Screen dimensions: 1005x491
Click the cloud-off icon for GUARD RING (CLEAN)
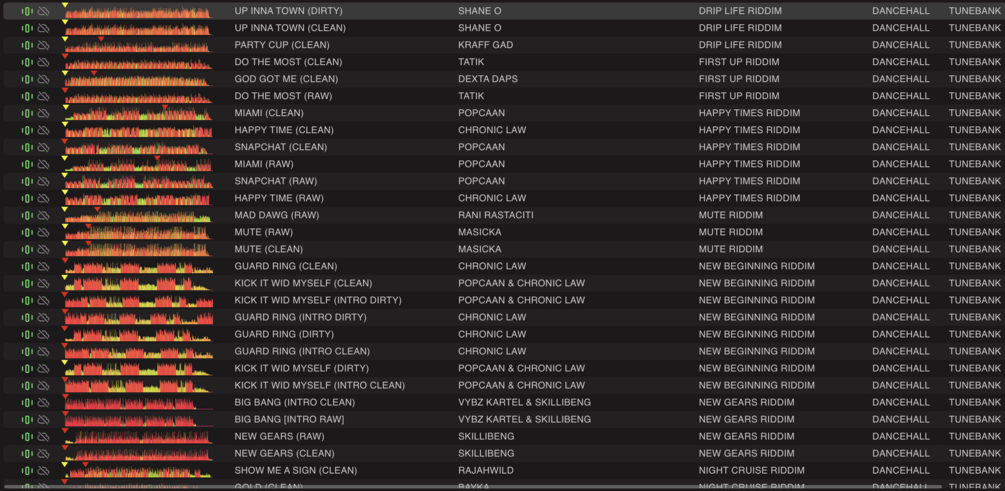point(43,266)
